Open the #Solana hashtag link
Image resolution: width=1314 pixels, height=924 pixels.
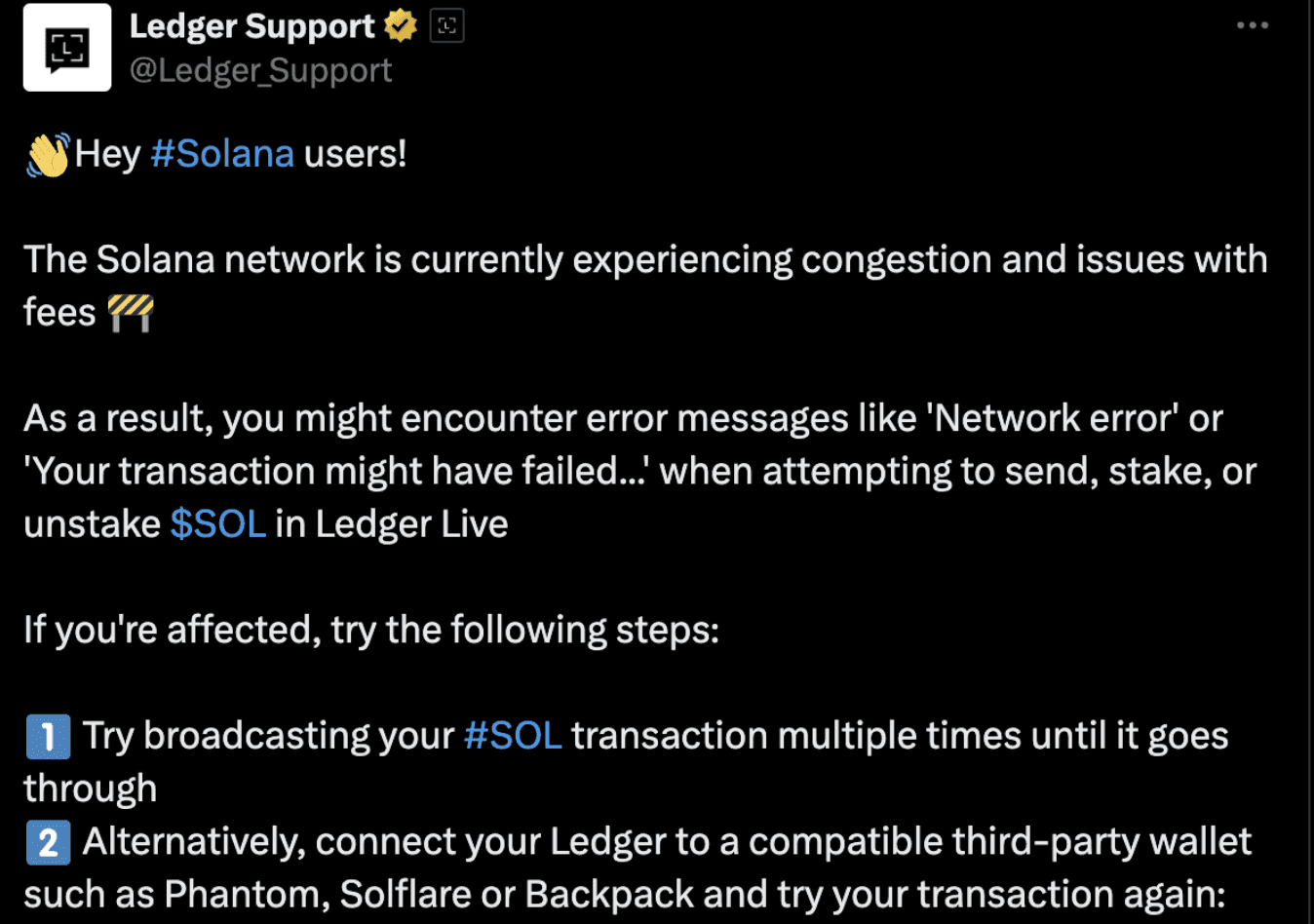point(222,154)
